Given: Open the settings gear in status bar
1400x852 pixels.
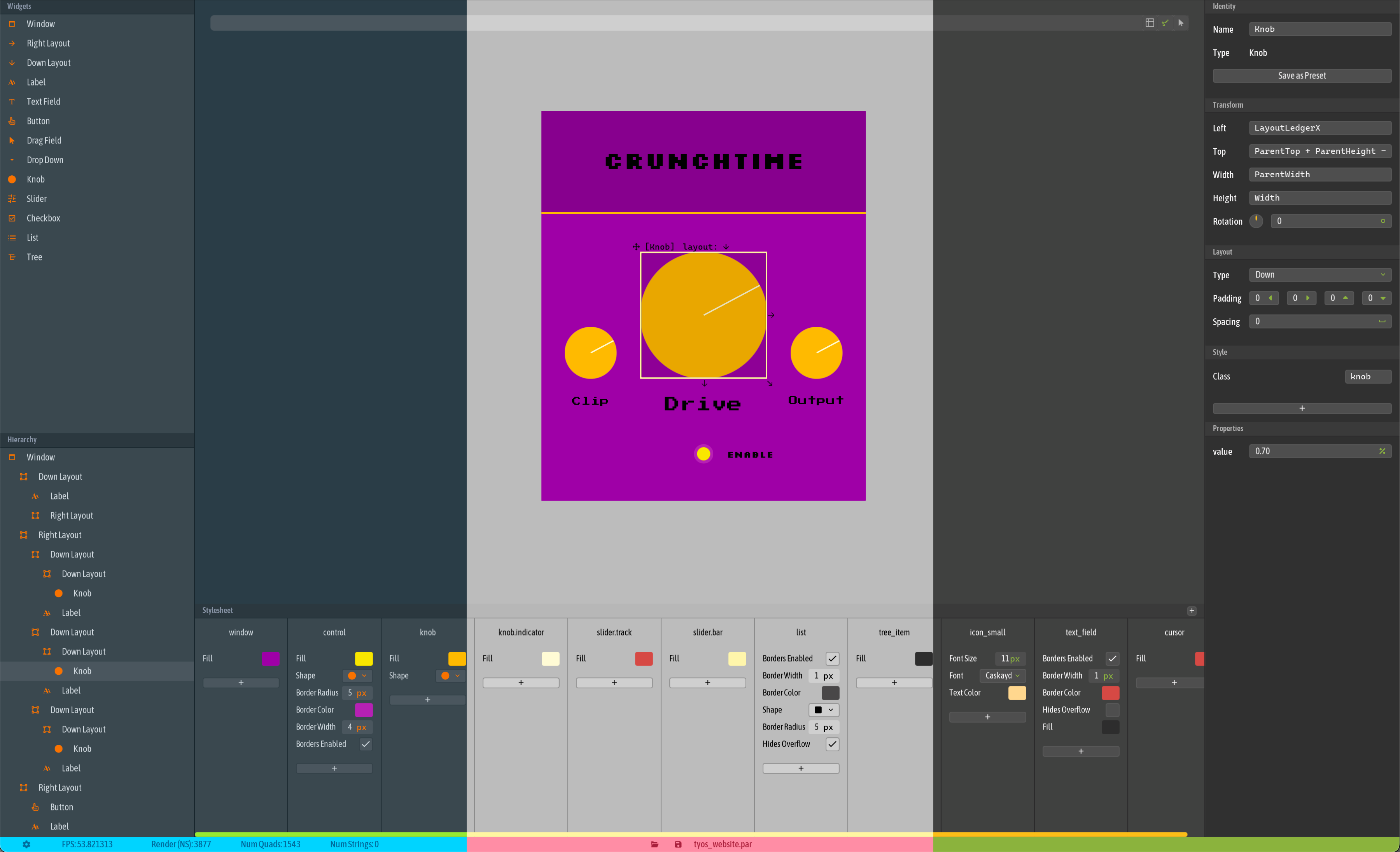Looking at the screenshot, I should coord(26,844).
